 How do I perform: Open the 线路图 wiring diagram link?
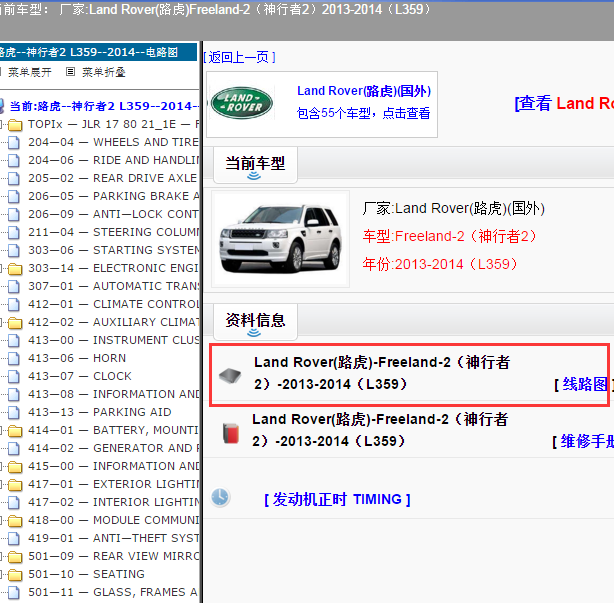click(x=584, y=385)
